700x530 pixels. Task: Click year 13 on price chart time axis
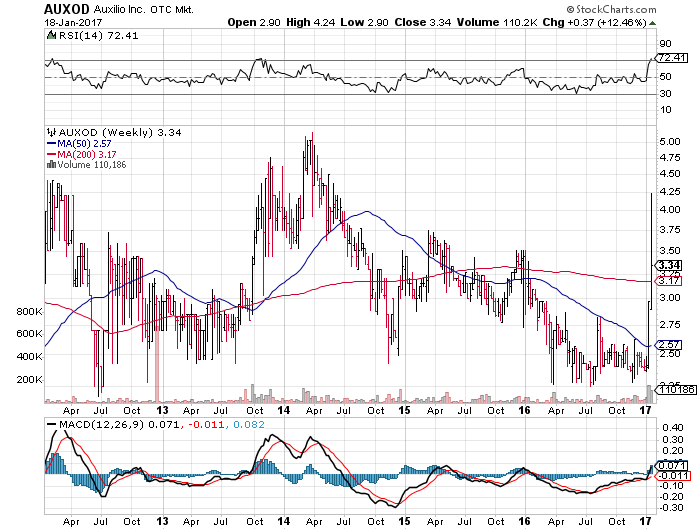[x=162, y=410]
